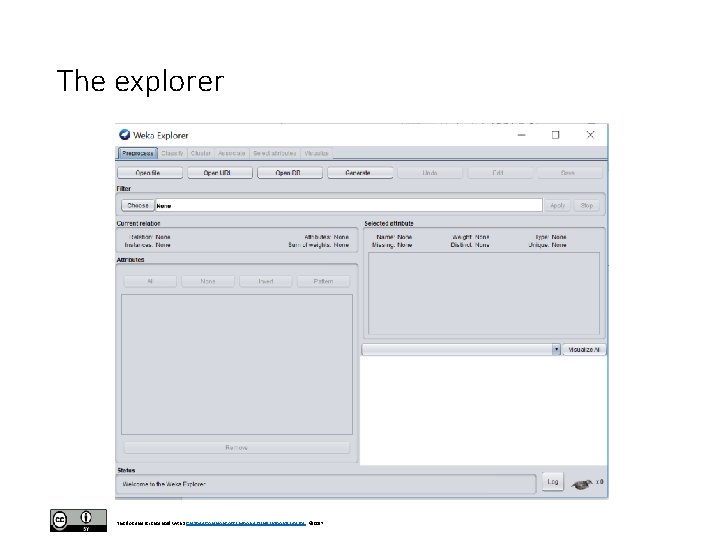This screenshot has width=720, height=540.
Task: Open the class attribute dropdown arrow
Action: pos(556,349)
